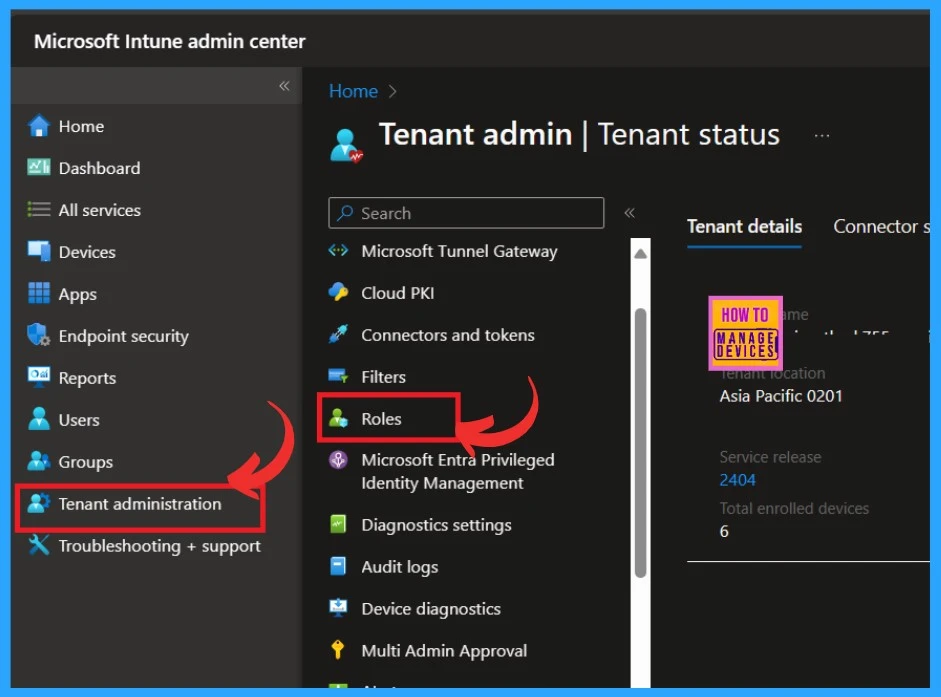Click the Apps grid icon

click(x=39, y=293)
